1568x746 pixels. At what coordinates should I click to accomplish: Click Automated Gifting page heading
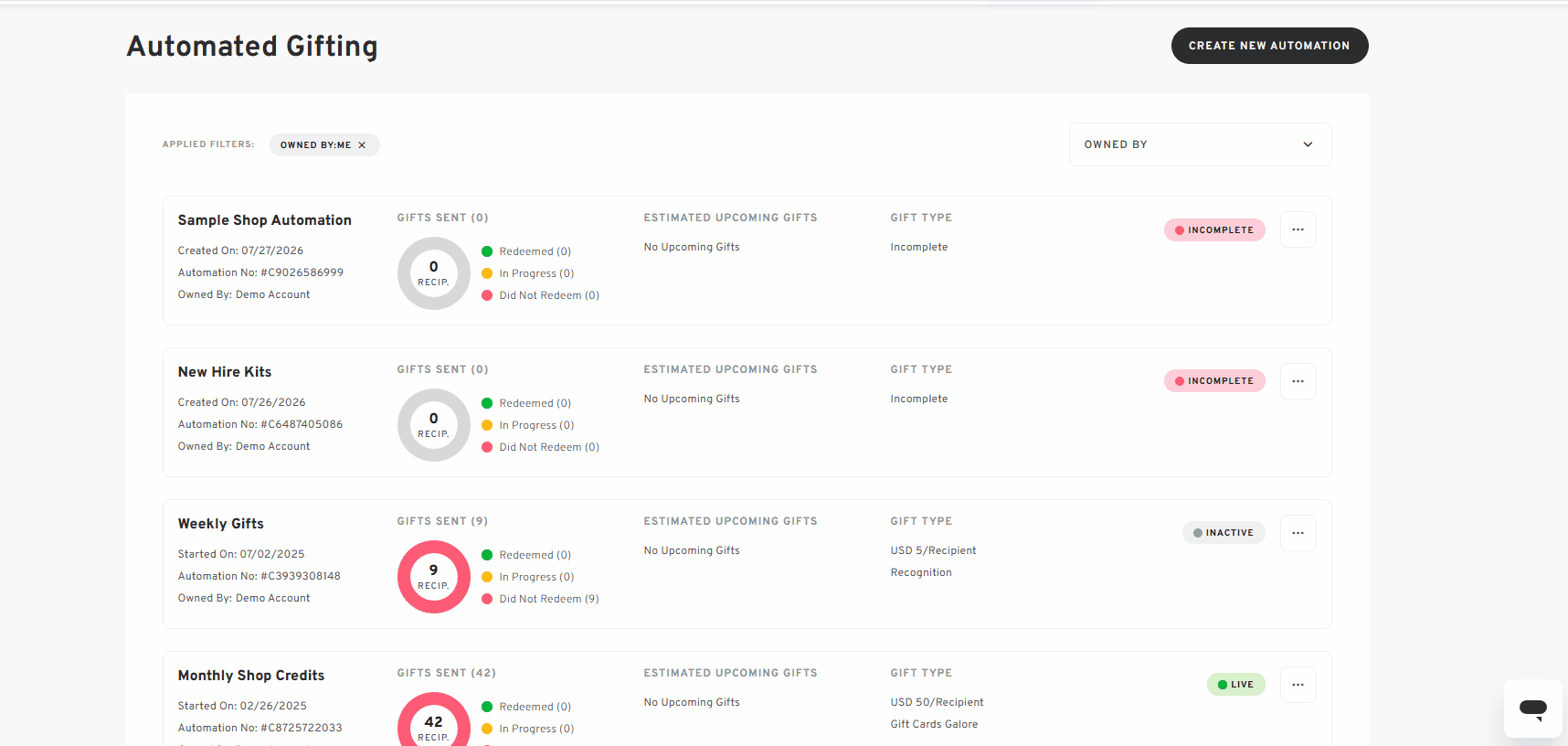coord(252,47)
